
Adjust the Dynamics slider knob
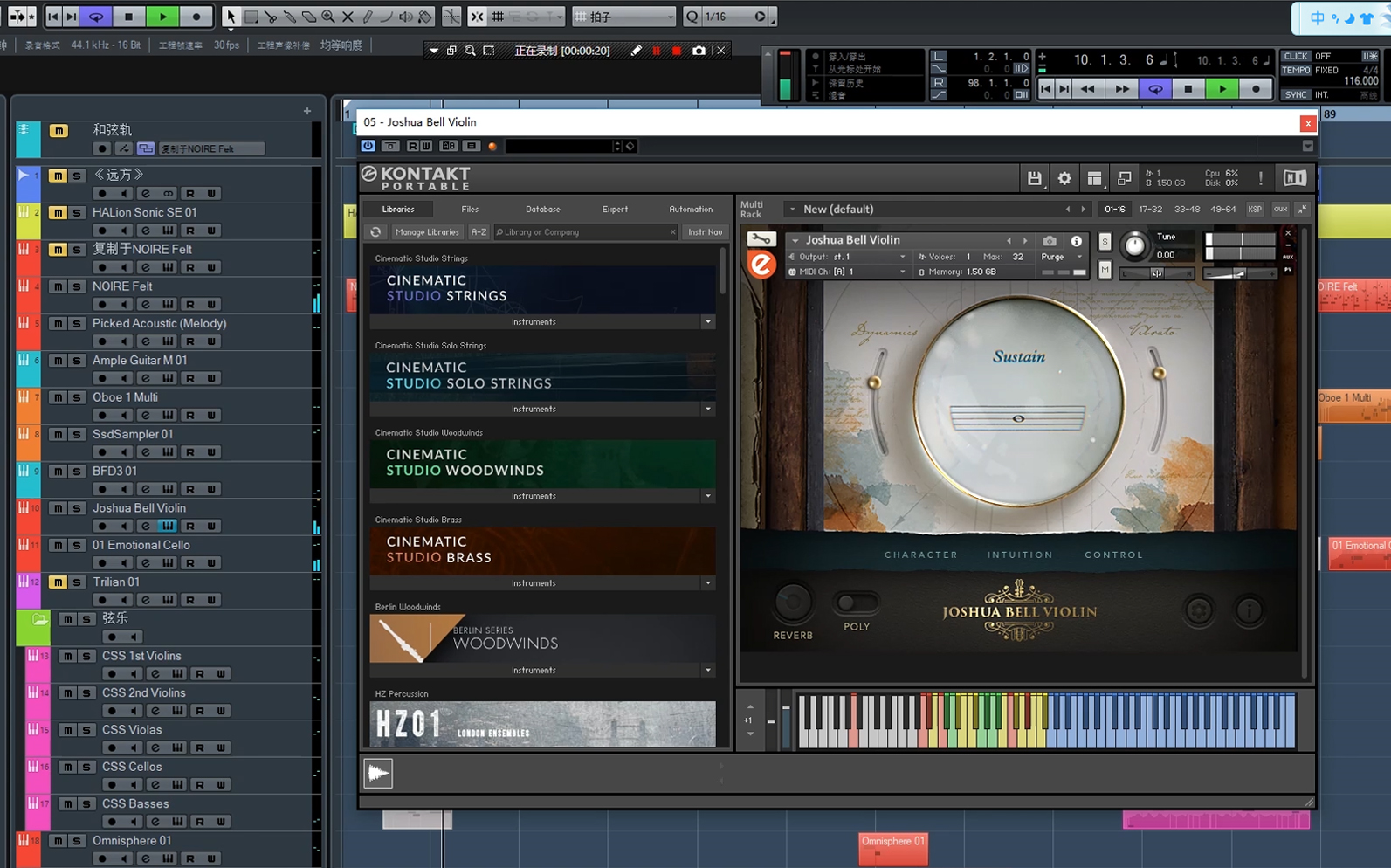pos(874,382)
